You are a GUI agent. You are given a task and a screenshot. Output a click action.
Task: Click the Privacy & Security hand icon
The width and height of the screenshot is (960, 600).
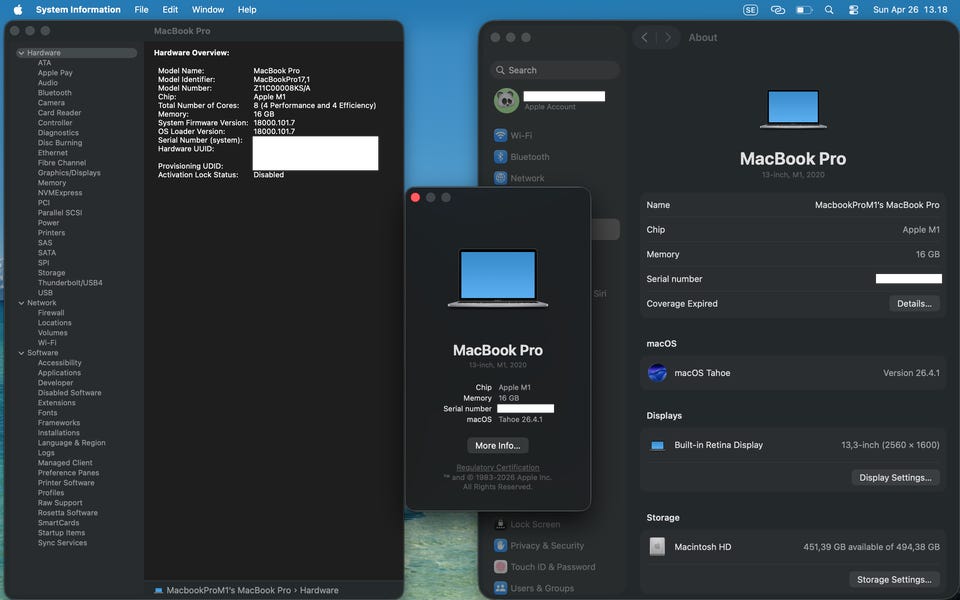coord(500,546)
